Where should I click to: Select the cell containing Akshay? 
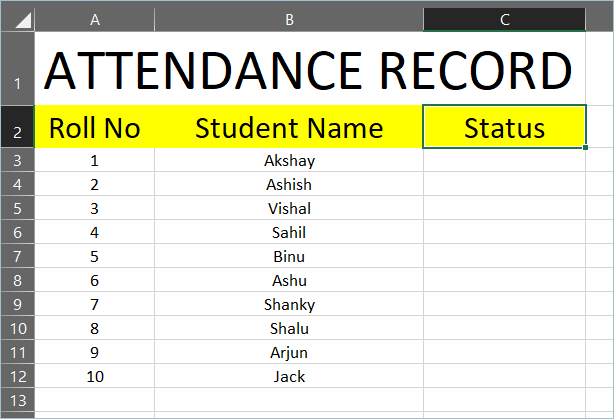click(x=289, y=160)
